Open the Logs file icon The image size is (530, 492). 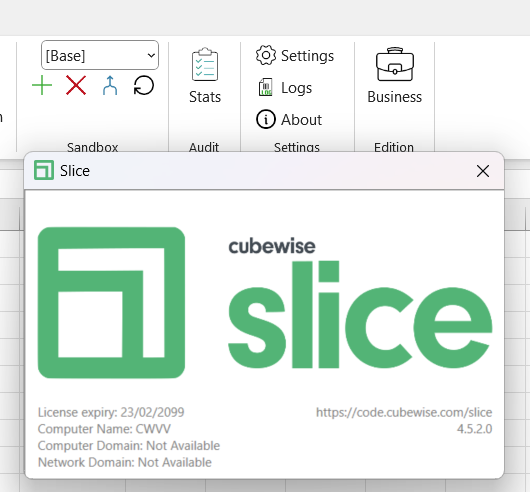pyautogui.click(x=266, y=87)
